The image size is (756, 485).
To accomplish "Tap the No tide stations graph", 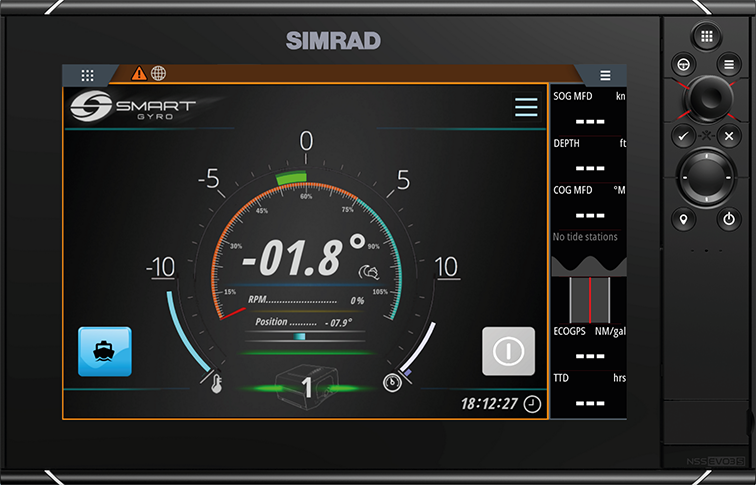I will (589, 253).
